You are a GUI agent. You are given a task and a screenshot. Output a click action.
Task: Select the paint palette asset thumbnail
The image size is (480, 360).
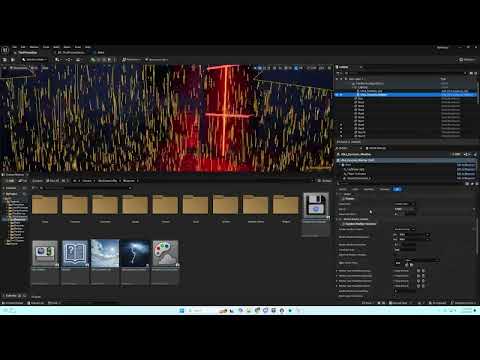click(x=165, y=253)
